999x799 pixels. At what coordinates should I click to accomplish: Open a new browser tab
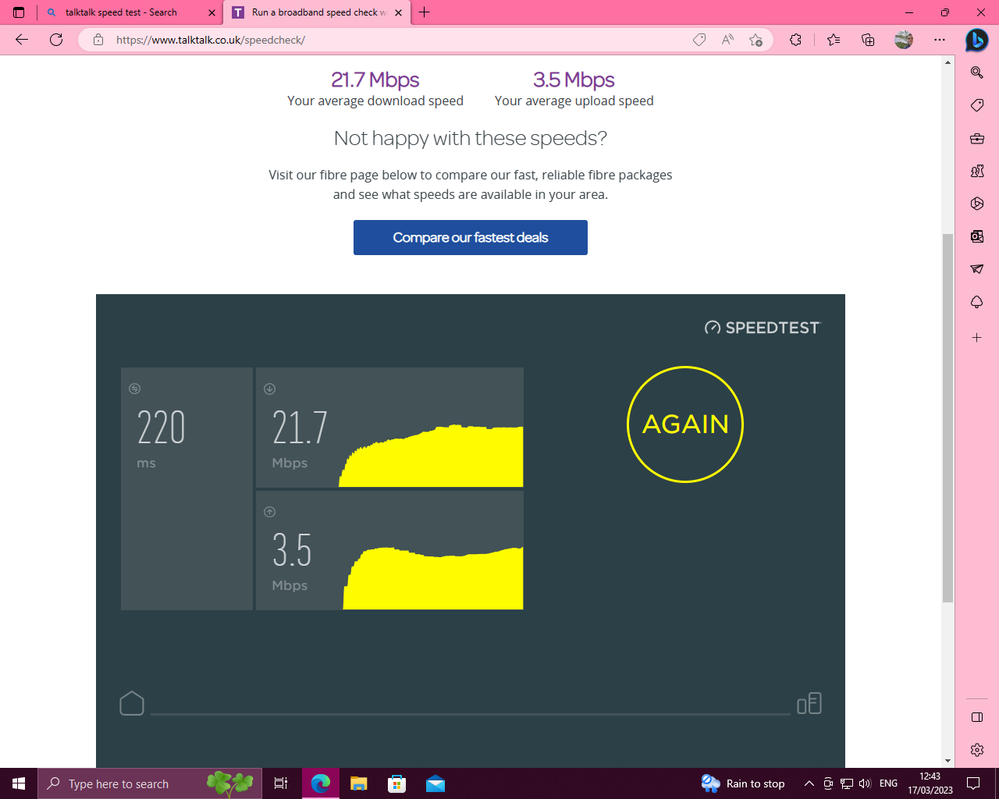(x=425, y=13)
